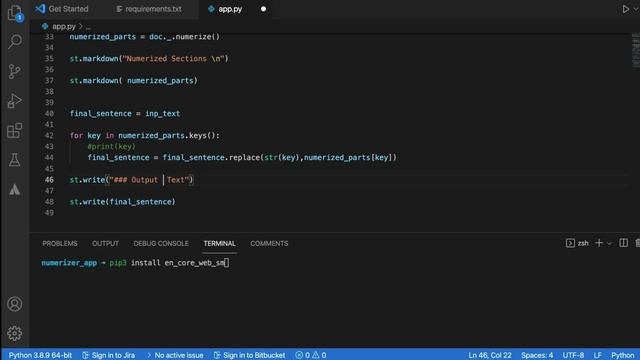Run the Python file with play button
The height and width of the screenshot is (360, 640).
[x=625, y=9]
